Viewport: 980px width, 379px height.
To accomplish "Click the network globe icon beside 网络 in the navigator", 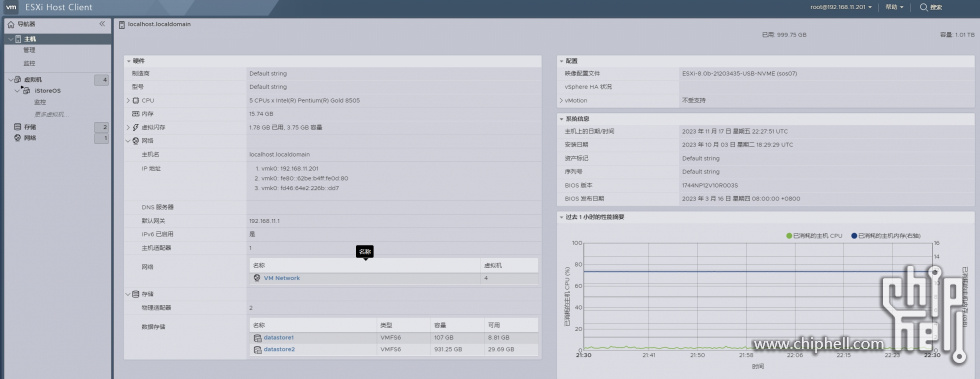I will [x=18, y=138].
